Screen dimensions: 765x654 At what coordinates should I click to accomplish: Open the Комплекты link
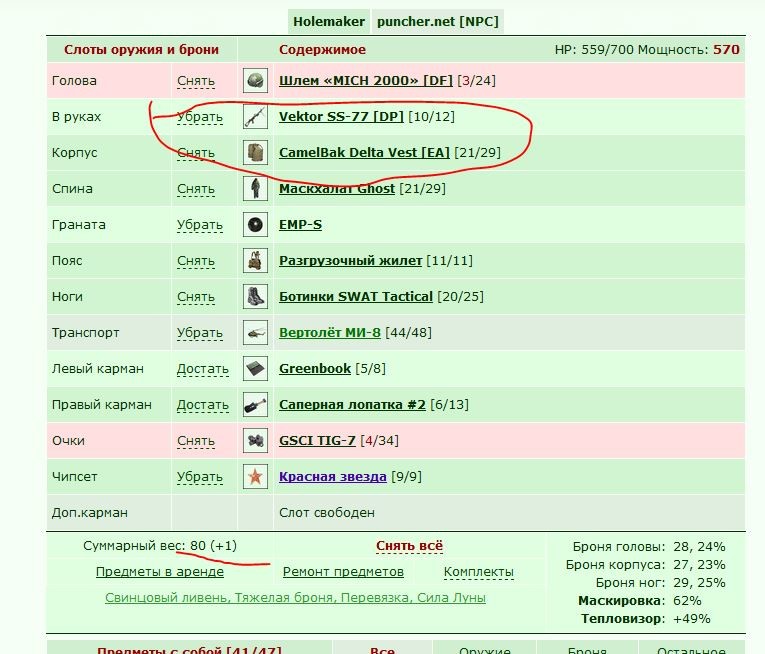479,572
